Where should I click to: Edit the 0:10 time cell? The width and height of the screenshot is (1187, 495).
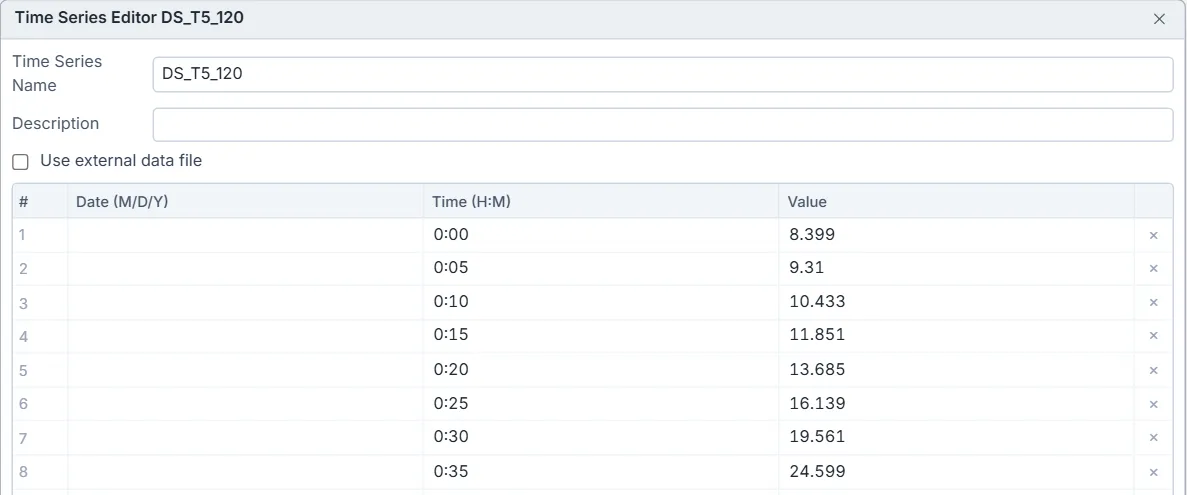click(601, 302)
